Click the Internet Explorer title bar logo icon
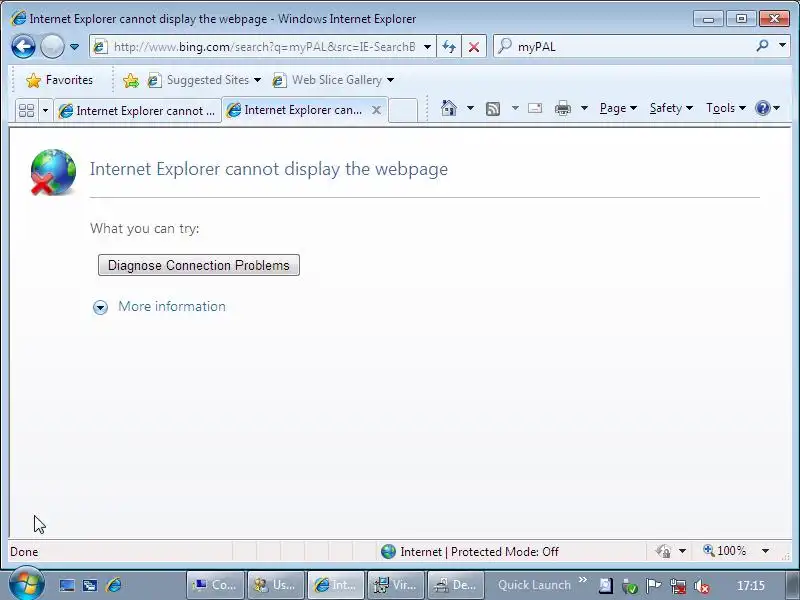Viewport: 800px width, 600px height. pyautogui.click(x=18, y=18)
